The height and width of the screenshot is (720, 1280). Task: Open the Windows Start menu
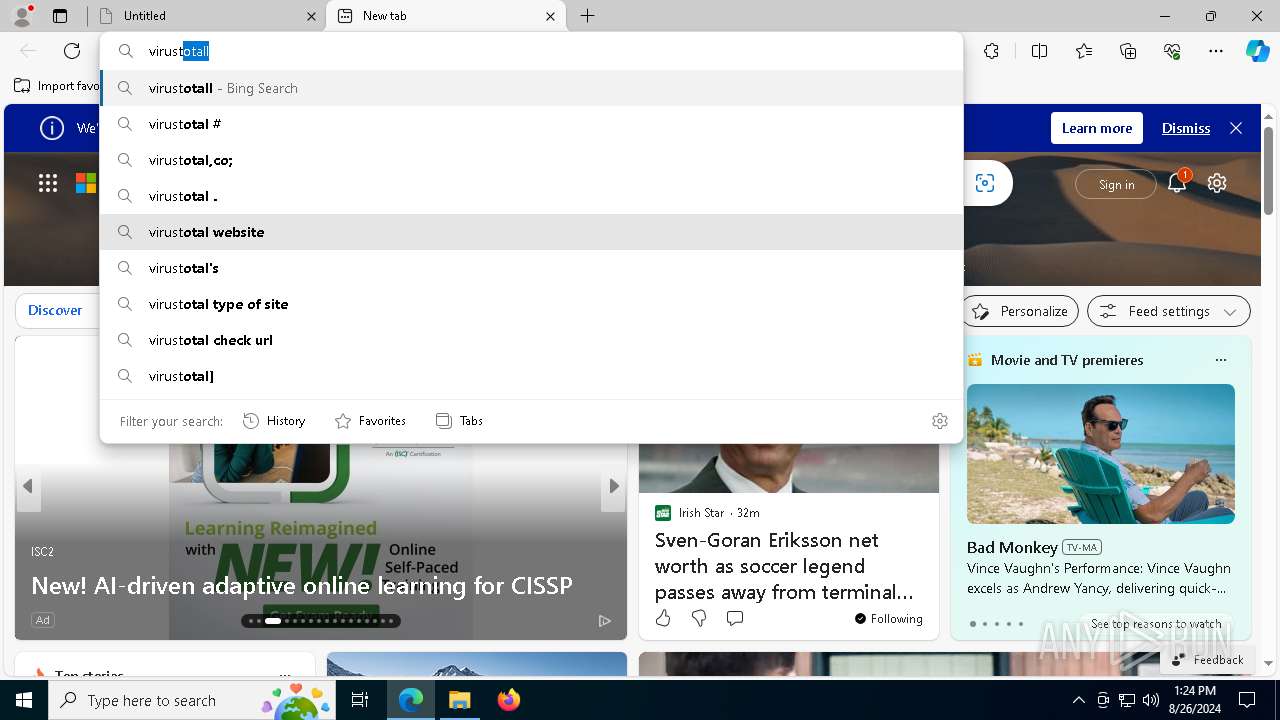[24, 700]
